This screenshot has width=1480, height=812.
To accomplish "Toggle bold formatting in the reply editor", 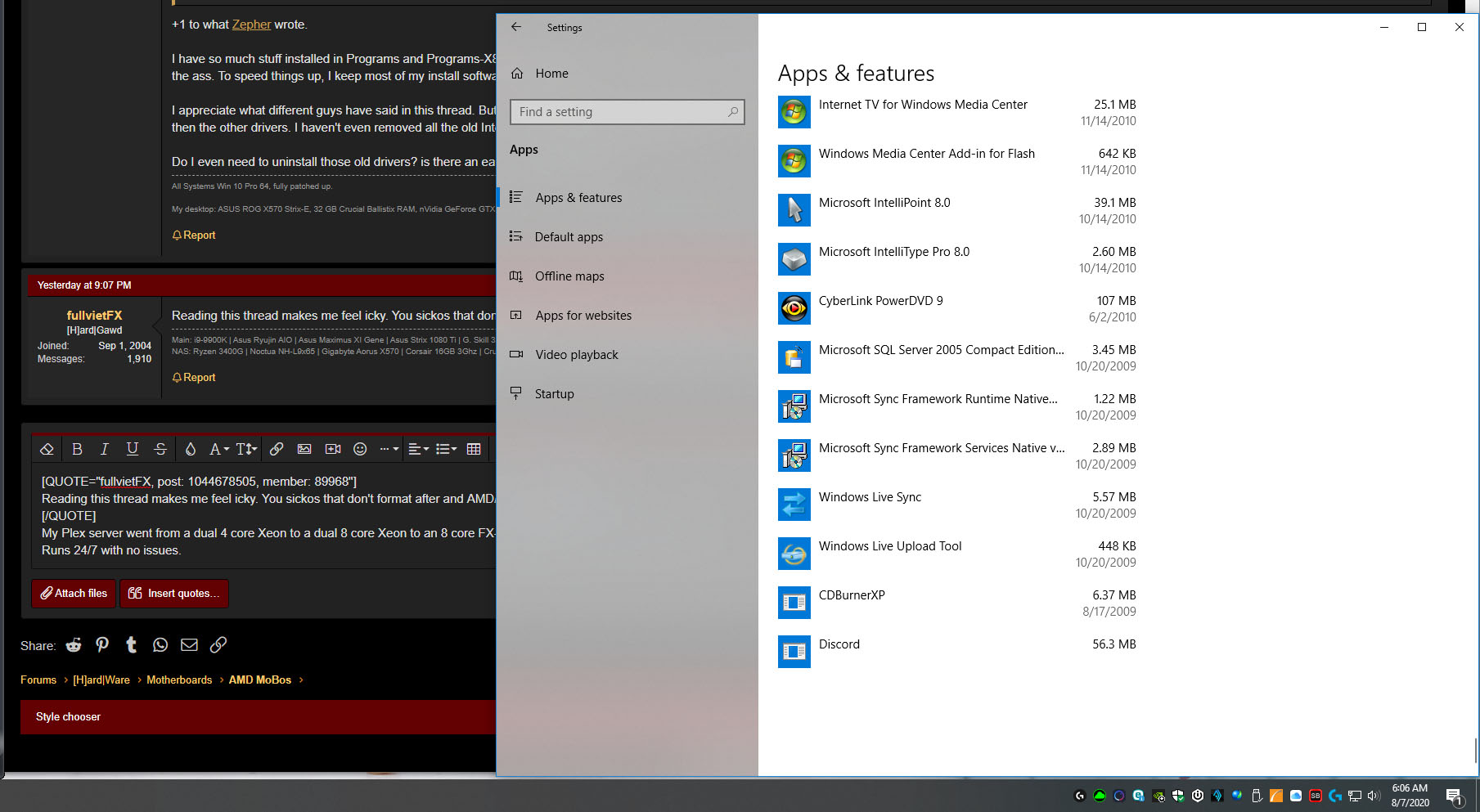I will click(77, 449).
